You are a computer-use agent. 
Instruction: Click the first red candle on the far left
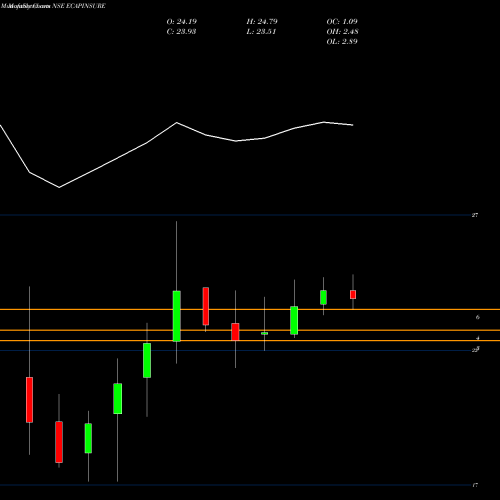point(29,400)
